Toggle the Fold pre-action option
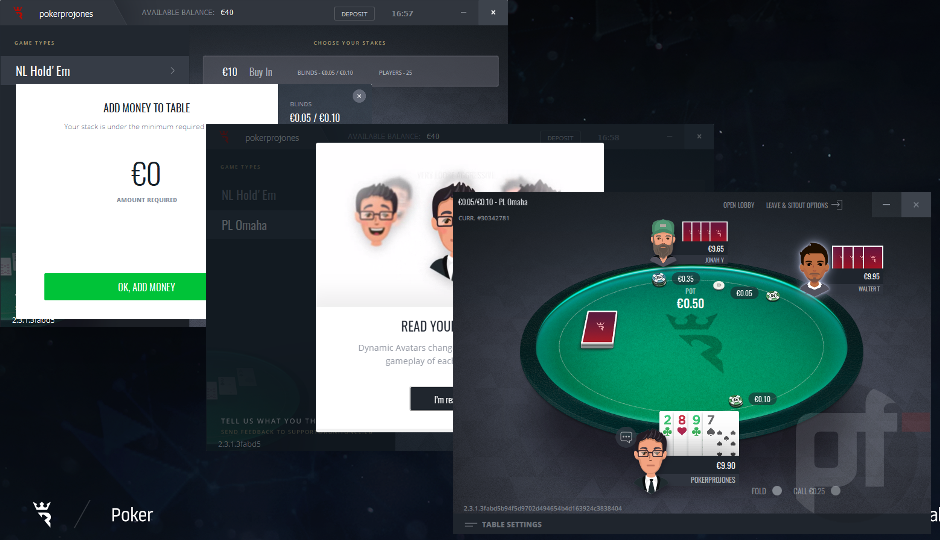This screenshot has width=940, height=540. pos(777,491)
